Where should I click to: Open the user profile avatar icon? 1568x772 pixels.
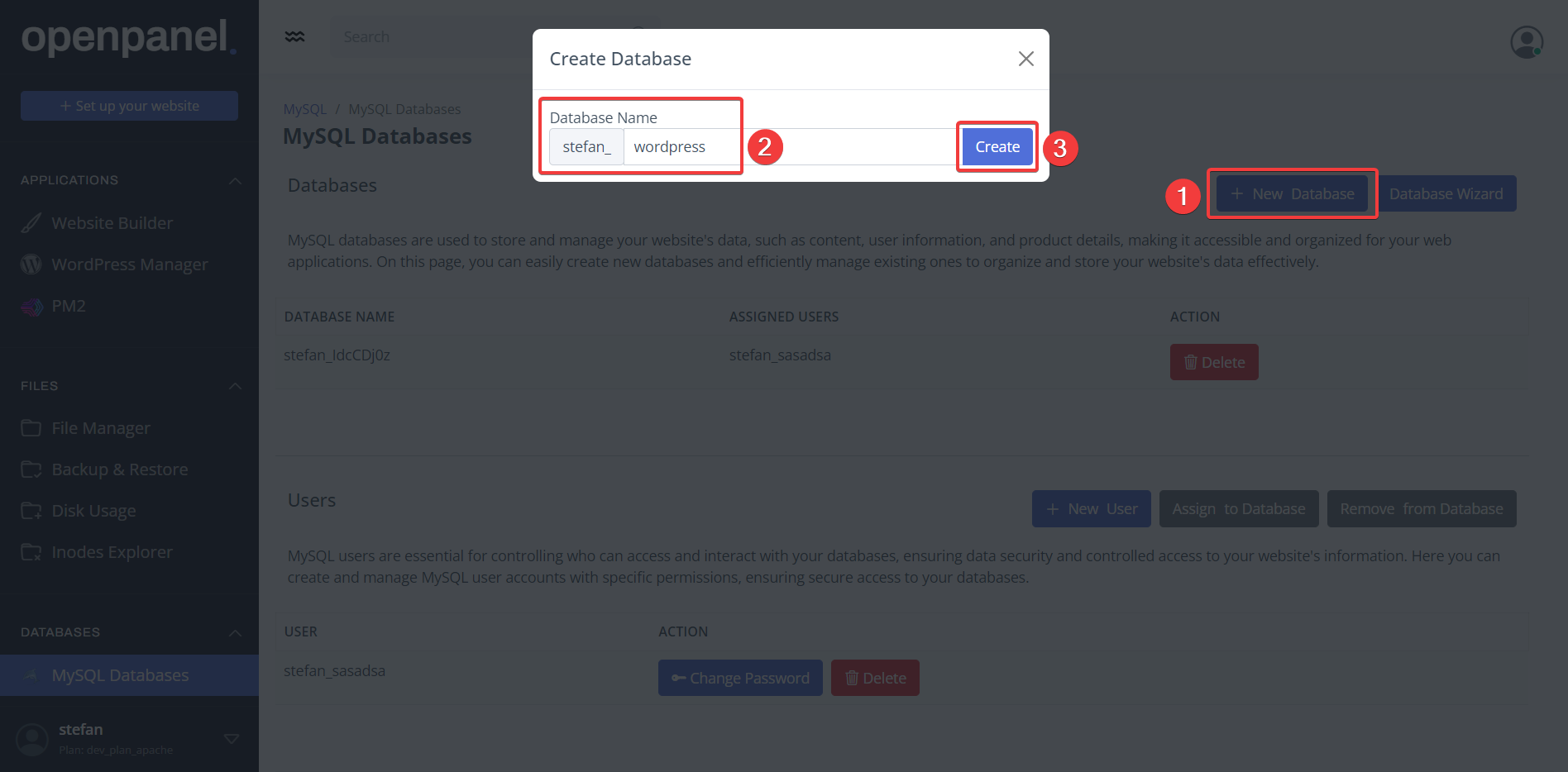(1526, 41)
